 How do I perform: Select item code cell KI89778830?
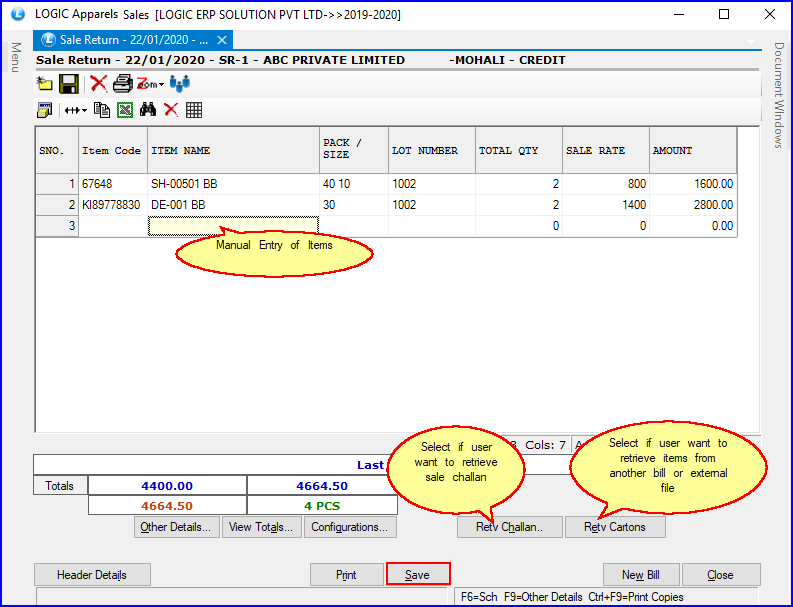[113, 205]
